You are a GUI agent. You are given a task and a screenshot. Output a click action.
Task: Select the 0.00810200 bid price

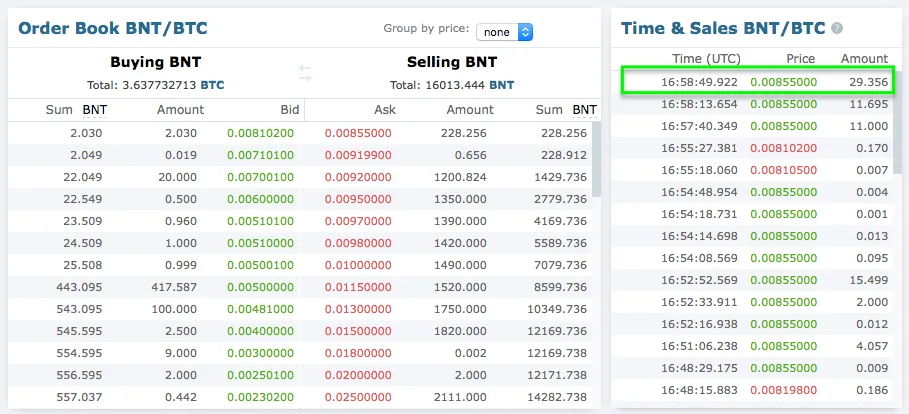point(260,133)
